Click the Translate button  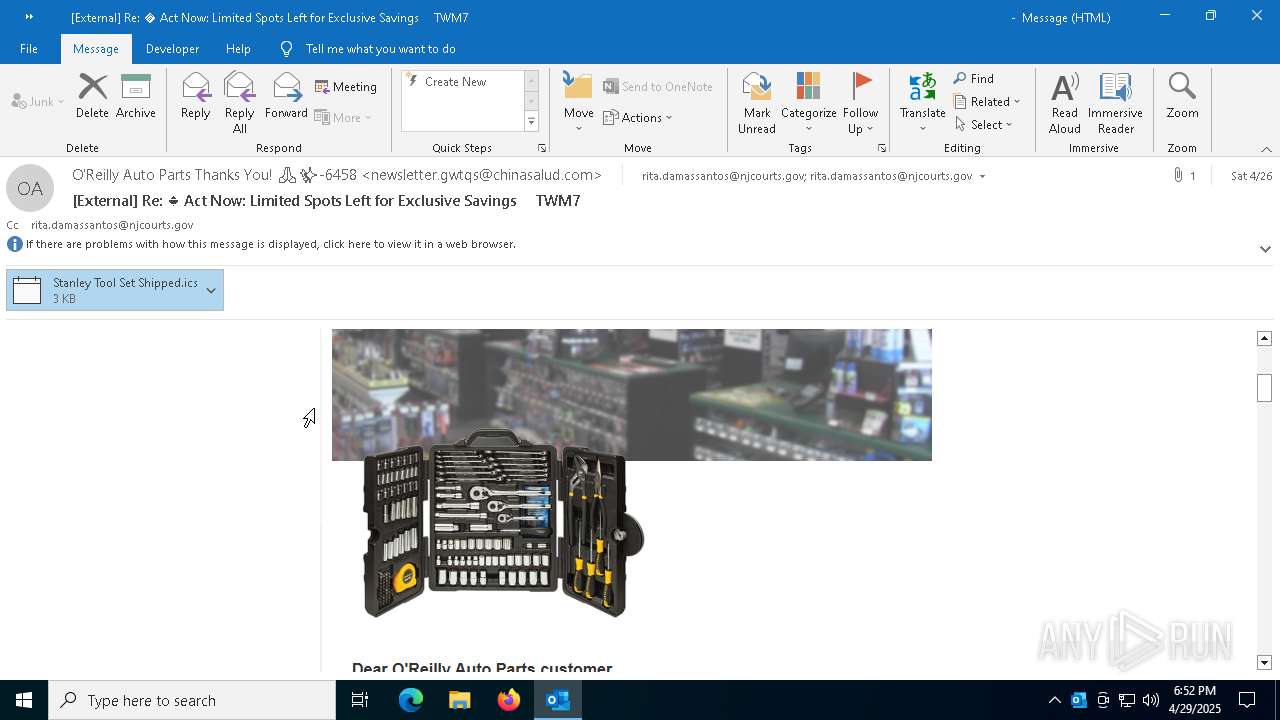point(922,103)
